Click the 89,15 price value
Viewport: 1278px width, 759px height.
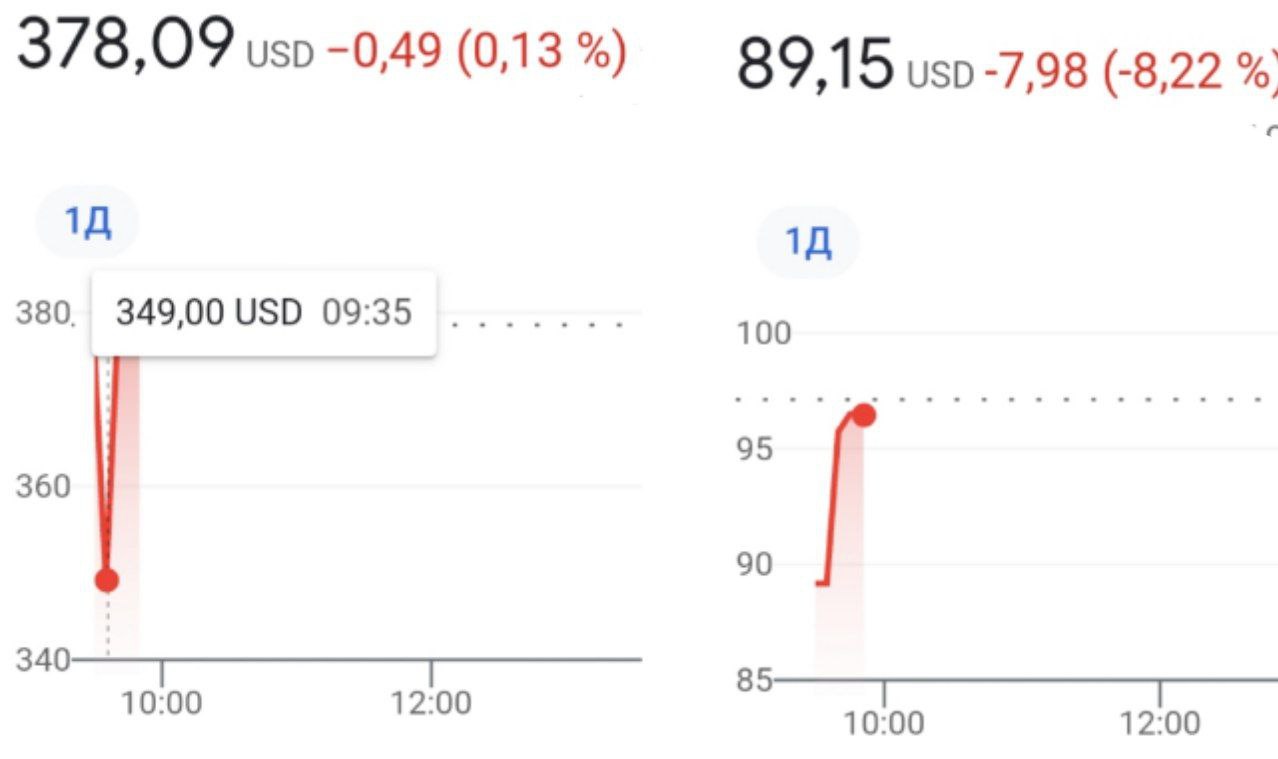pos(814,65)
